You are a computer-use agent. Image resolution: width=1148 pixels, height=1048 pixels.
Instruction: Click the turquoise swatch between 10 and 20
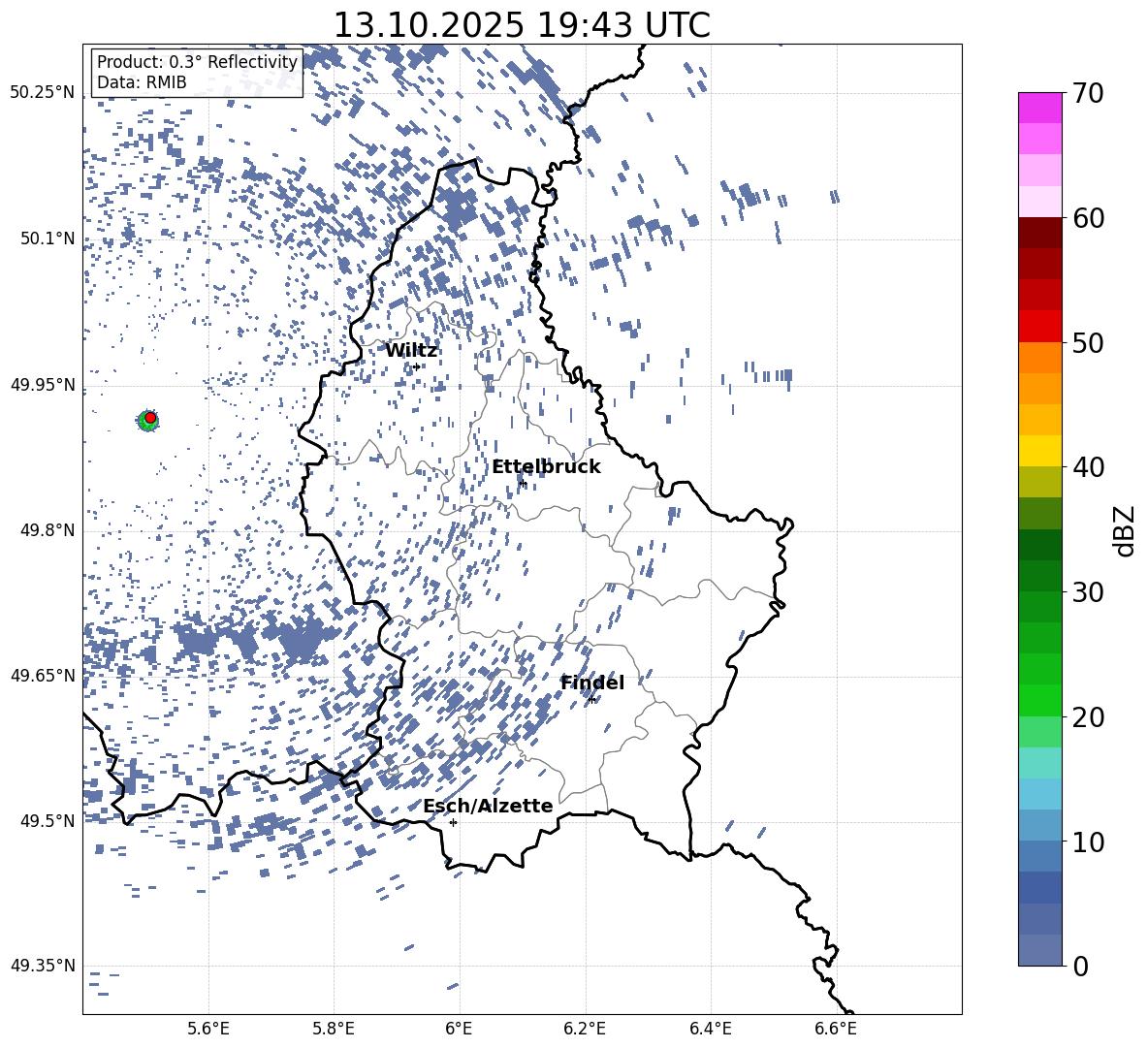coord(1040,763)
